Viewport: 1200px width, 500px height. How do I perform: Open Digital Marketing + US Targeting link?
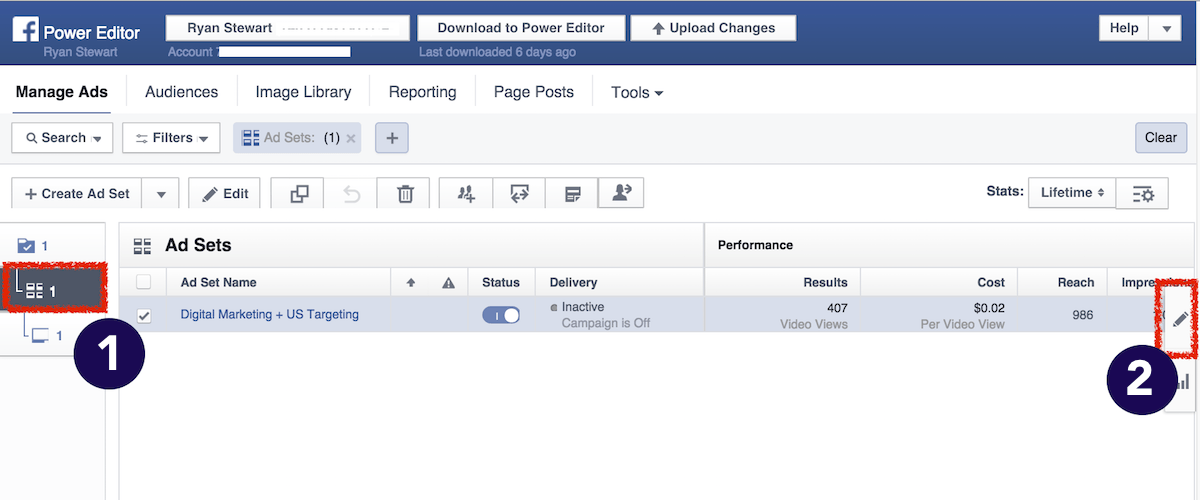[269, 315]
